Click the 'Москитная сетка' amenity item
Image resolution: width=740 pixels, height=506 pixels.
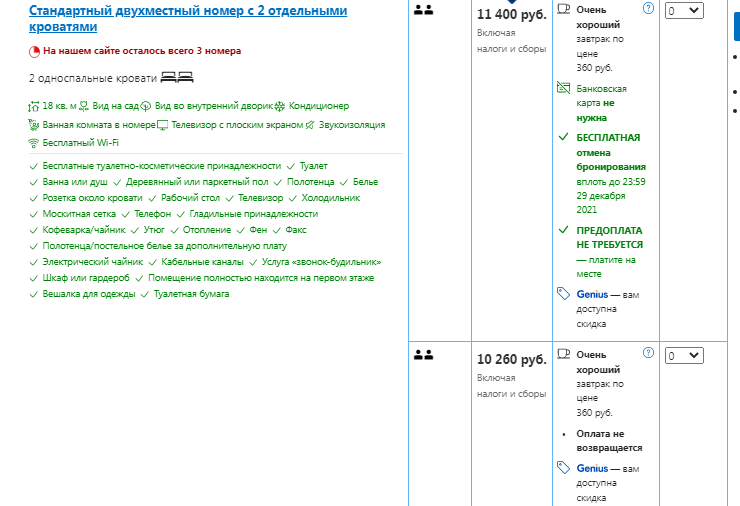79,214
